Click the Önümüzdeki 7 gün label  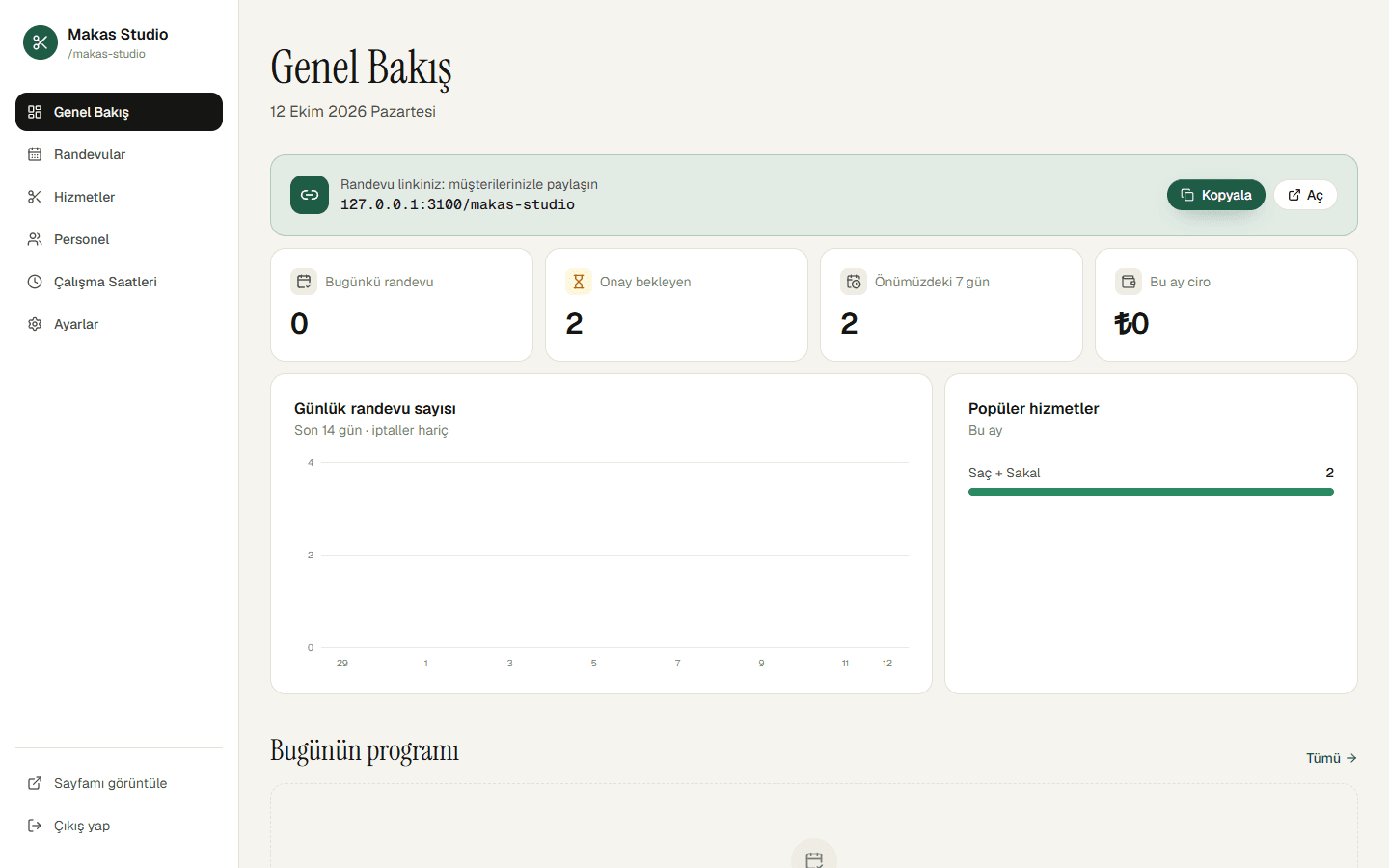click(x=932, y=282)
